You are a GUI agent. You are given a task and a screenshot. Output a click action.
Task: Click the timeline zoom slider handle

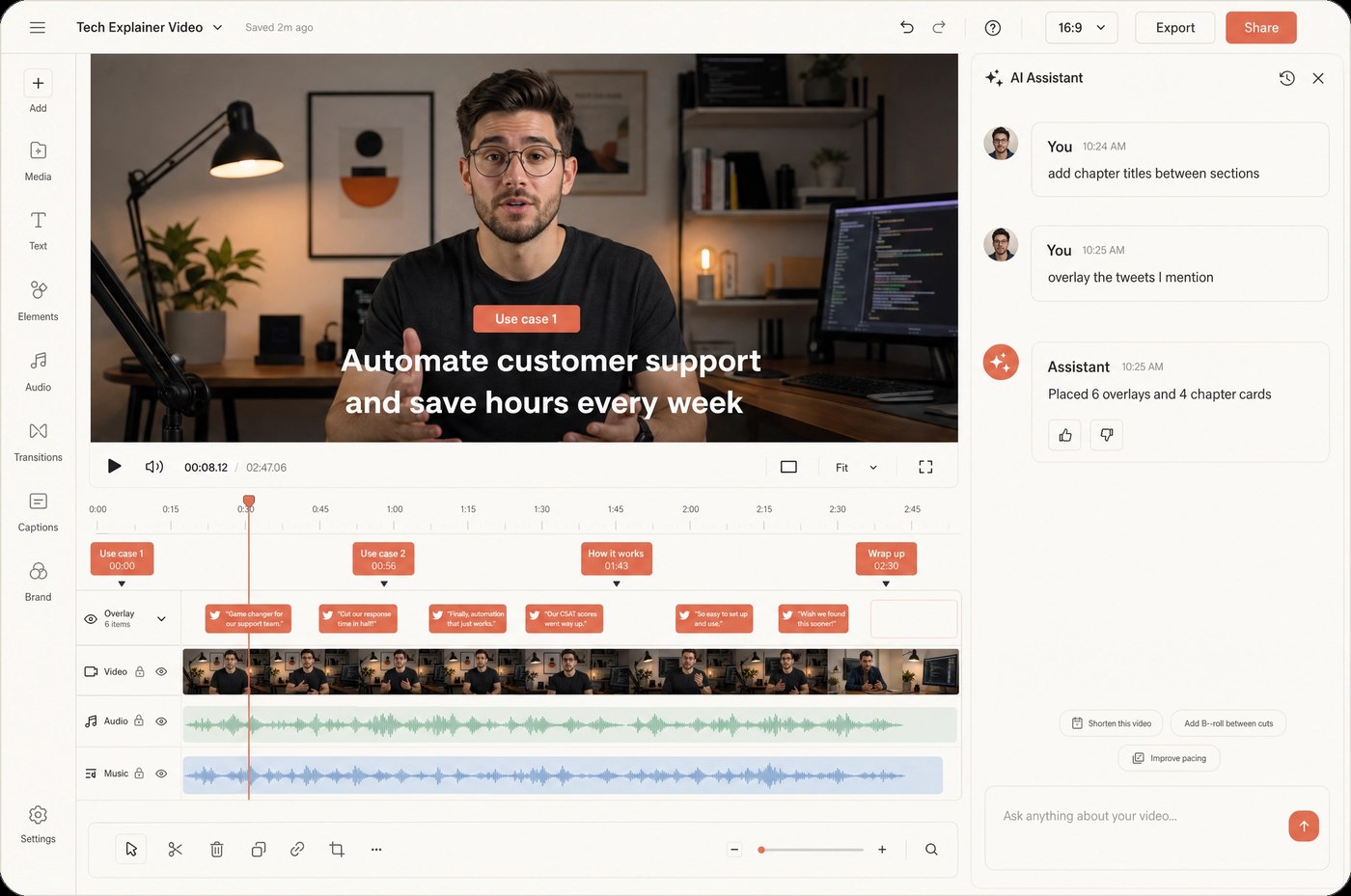coord(761,850)
